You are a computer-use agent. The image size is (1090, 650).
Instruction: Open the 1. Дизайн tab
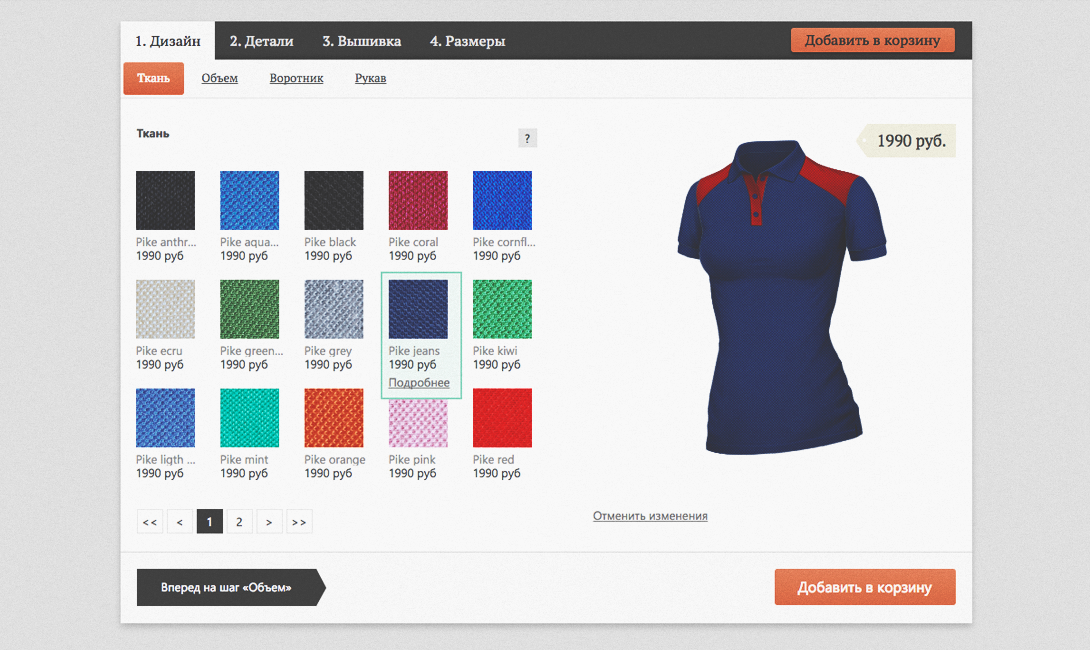click(168, 41)
